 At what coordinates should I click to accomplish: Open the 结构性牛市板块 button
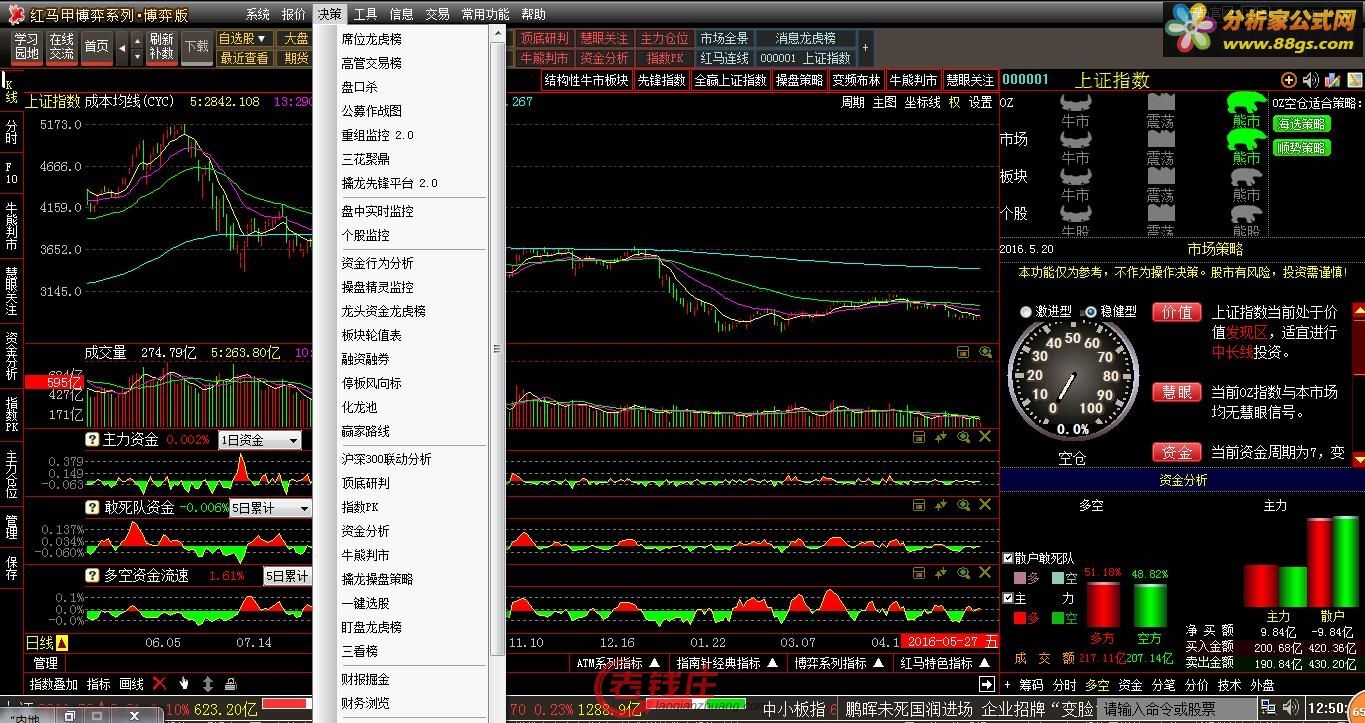click(x=587, y=80)
